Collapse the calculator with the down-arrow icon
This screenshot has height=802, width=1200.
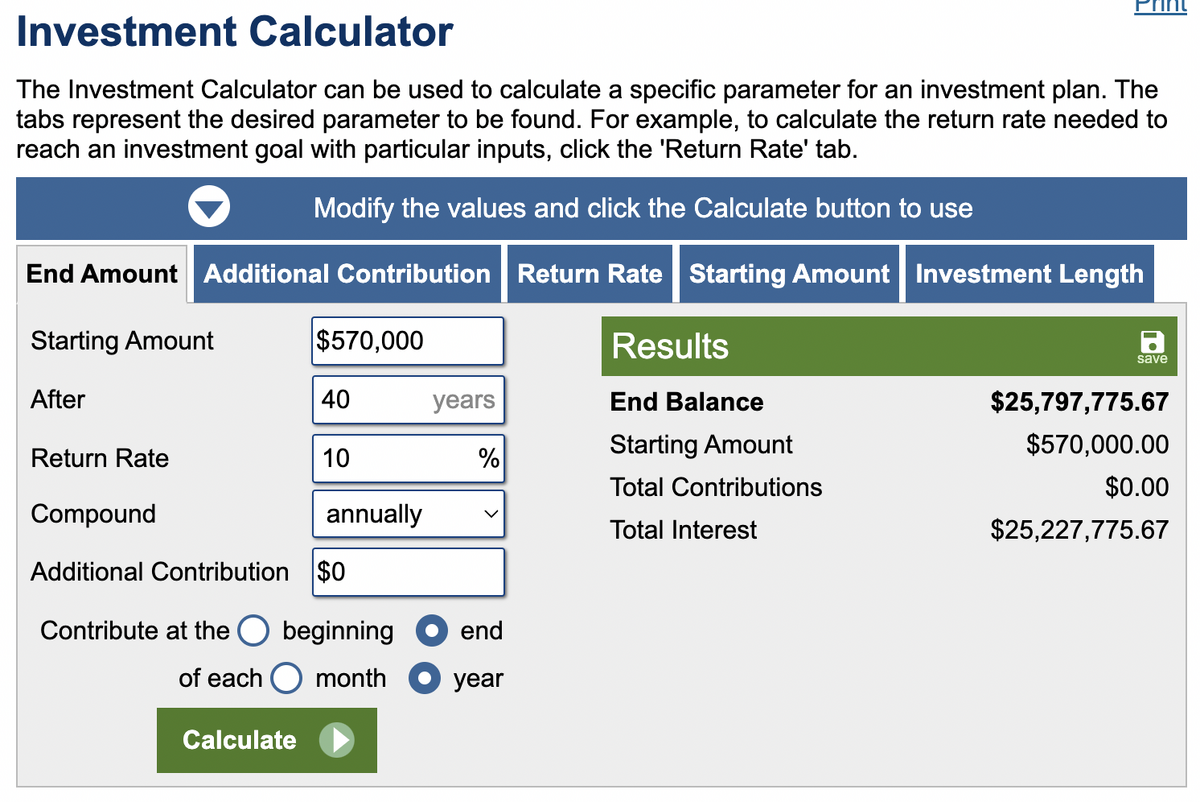click(211, 208)
